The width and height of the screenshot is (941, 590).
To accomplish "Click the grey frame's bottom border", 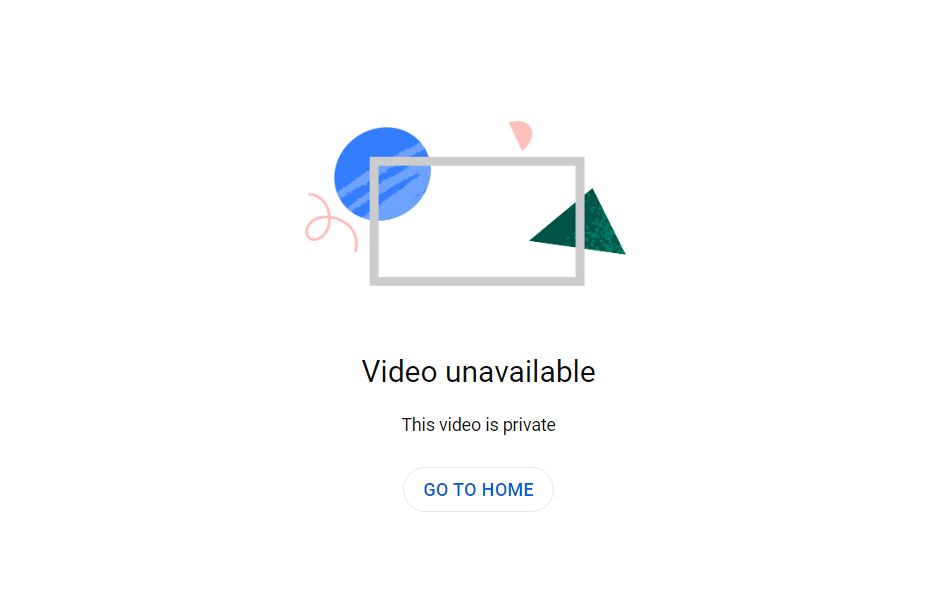I will 477,281.
